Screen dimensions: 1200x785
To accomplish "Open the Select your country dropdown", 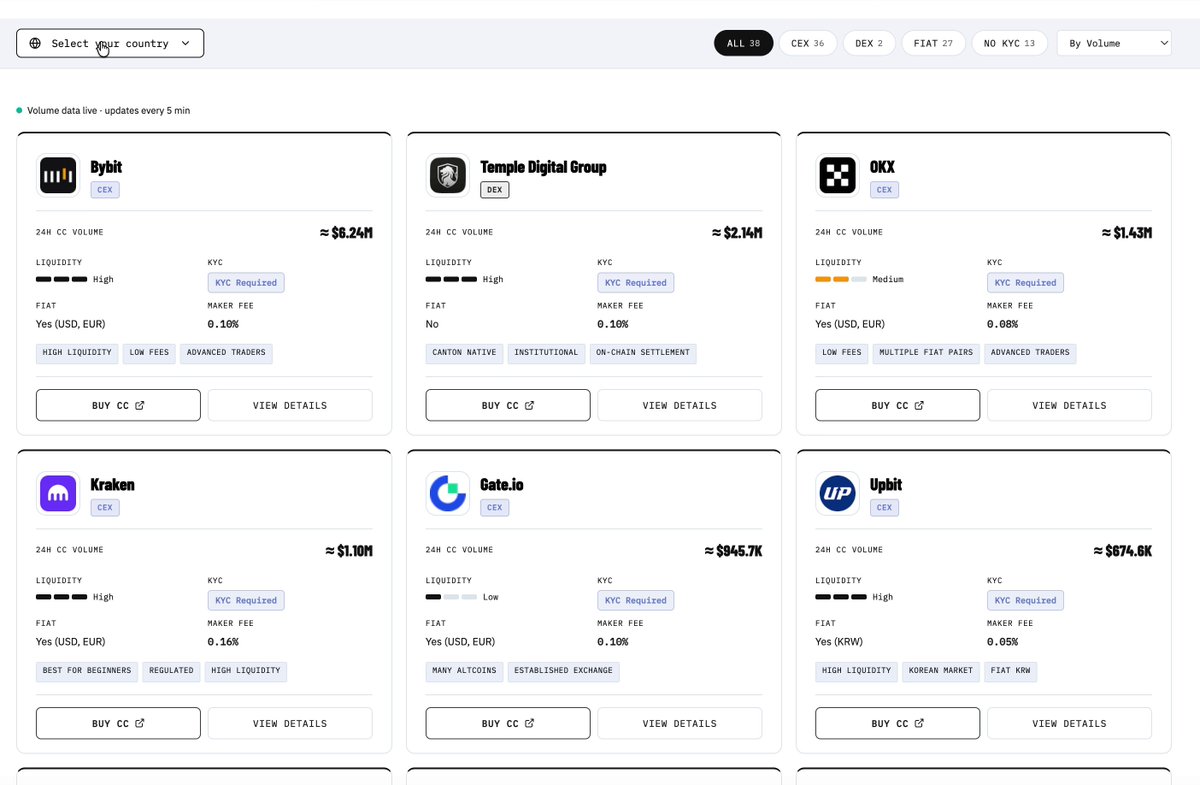I will tap(110, 43).
